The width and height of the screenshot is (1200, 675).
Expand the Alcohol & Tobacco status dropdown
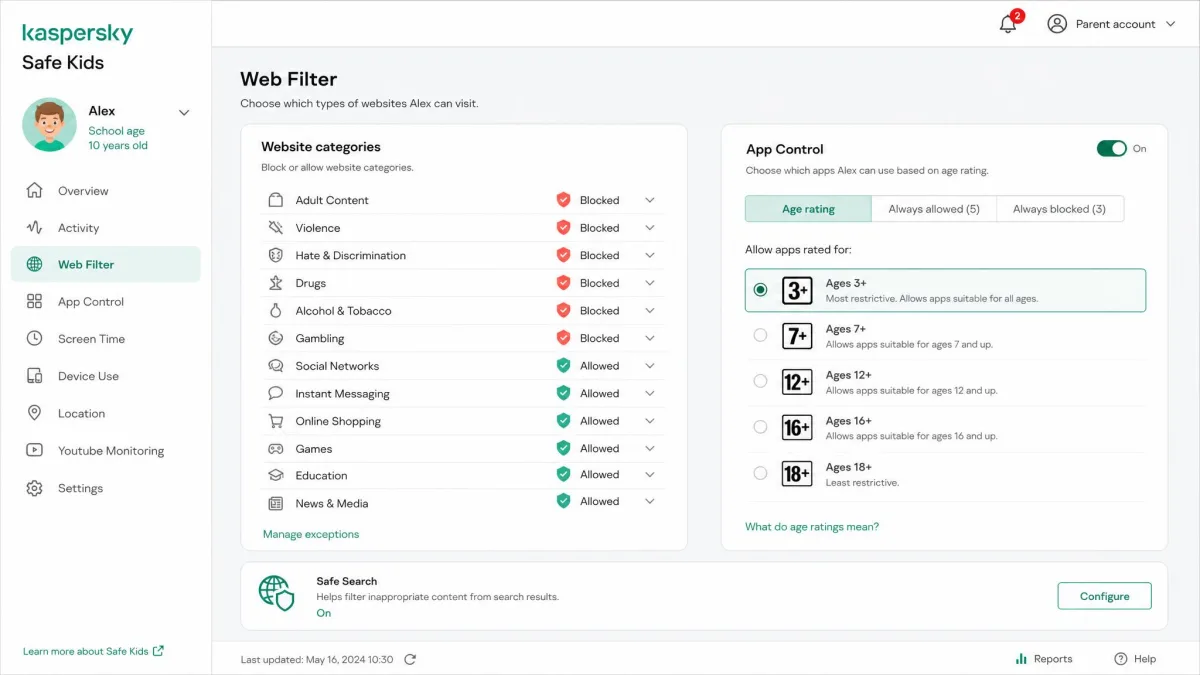pyautogui.click(x=650, y=310)
